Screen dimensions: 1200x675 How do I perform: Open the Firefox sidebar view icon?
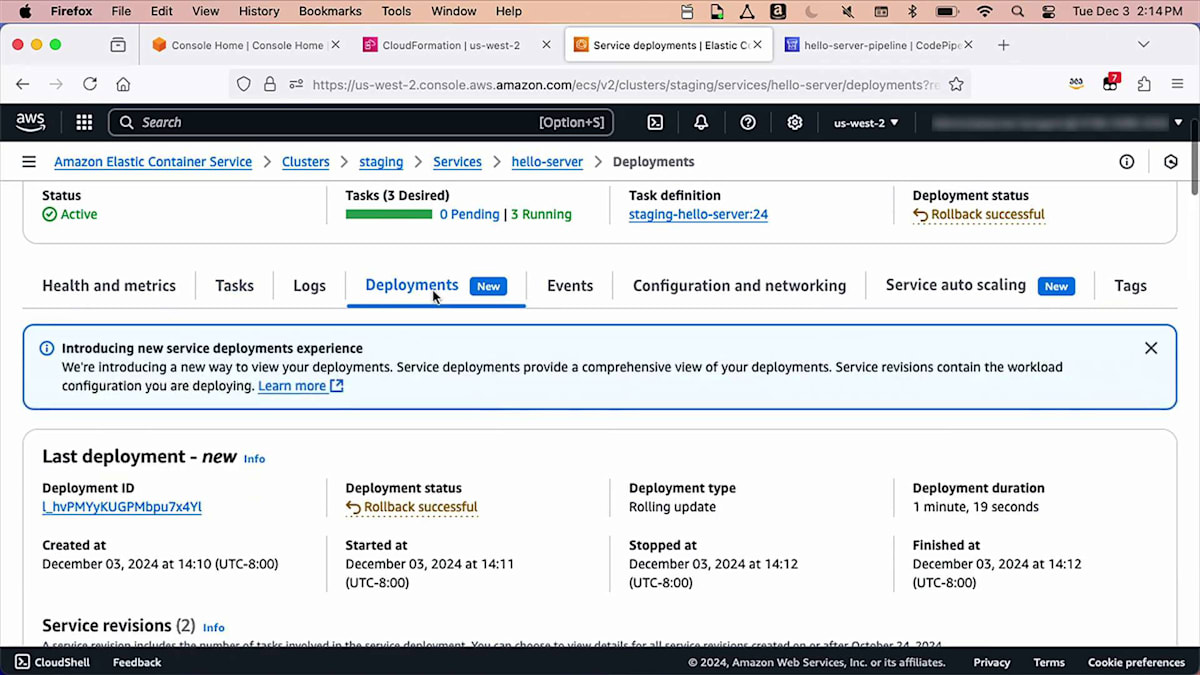[x=118, y=45]
